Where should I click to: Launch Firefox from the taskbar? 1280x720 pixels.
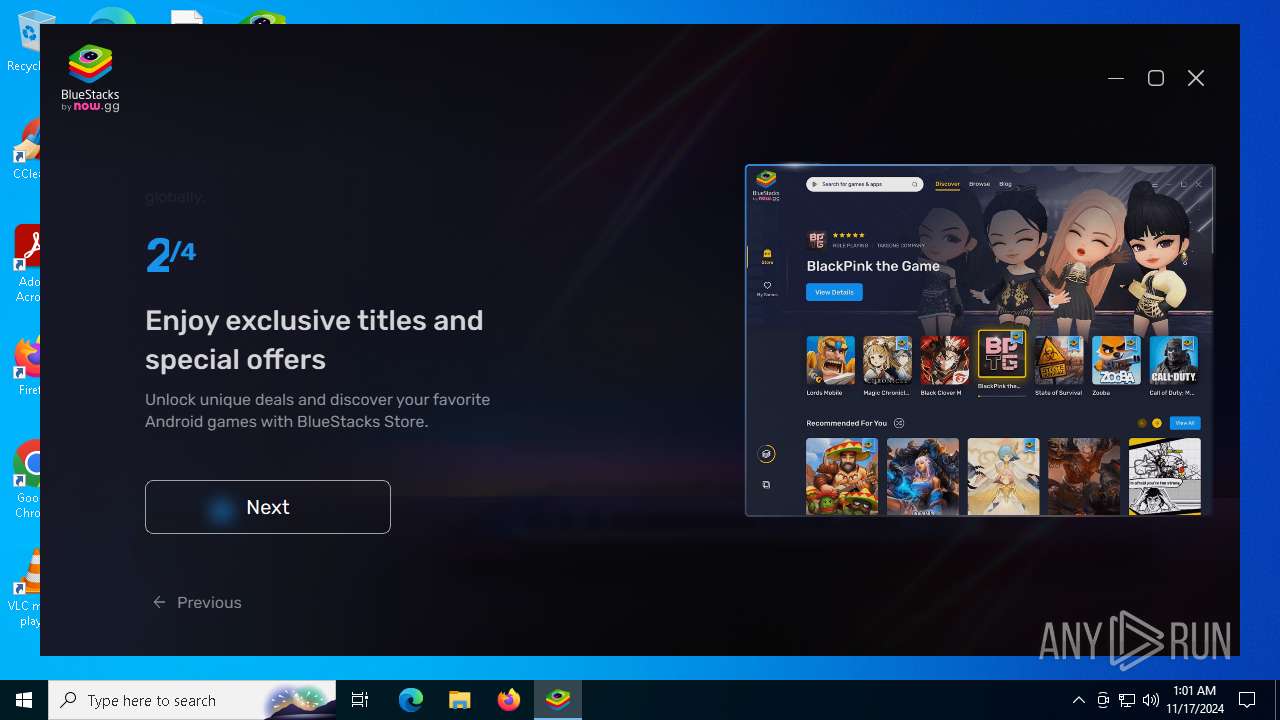508,700
